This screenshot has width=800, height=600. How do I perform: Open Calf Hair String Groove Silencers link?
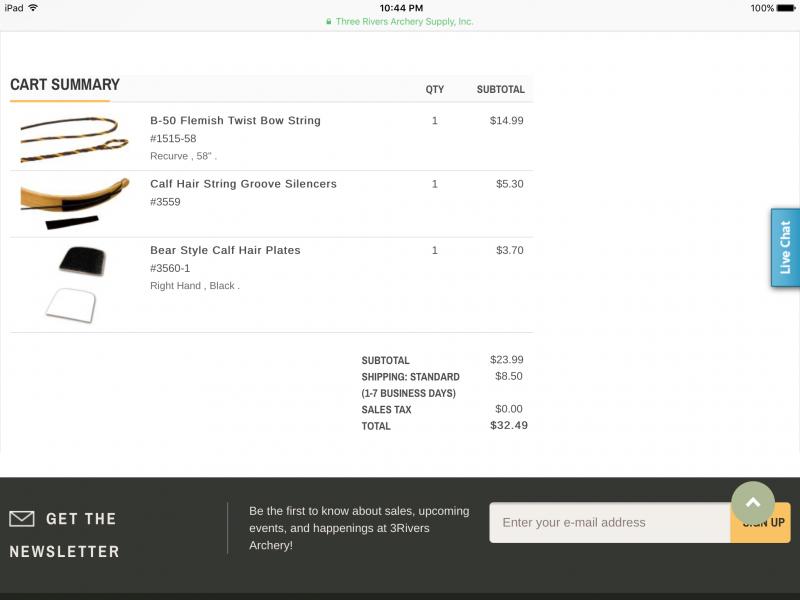(243, 184)
